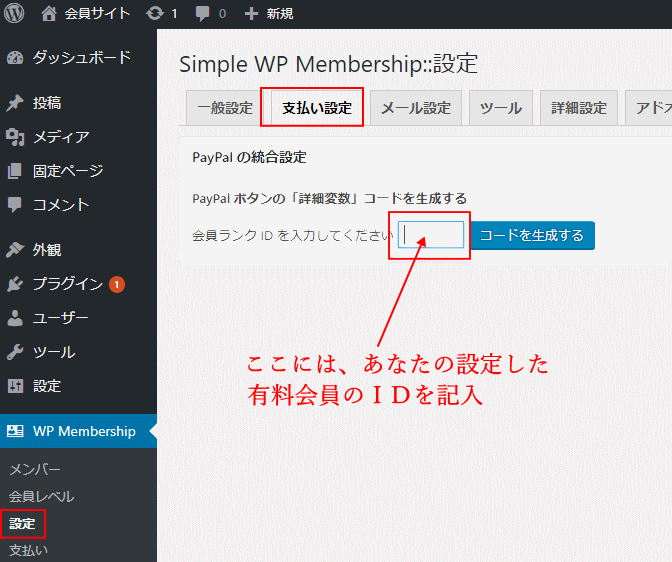Click the PayPal の統合設定 heading

[249, 157]
